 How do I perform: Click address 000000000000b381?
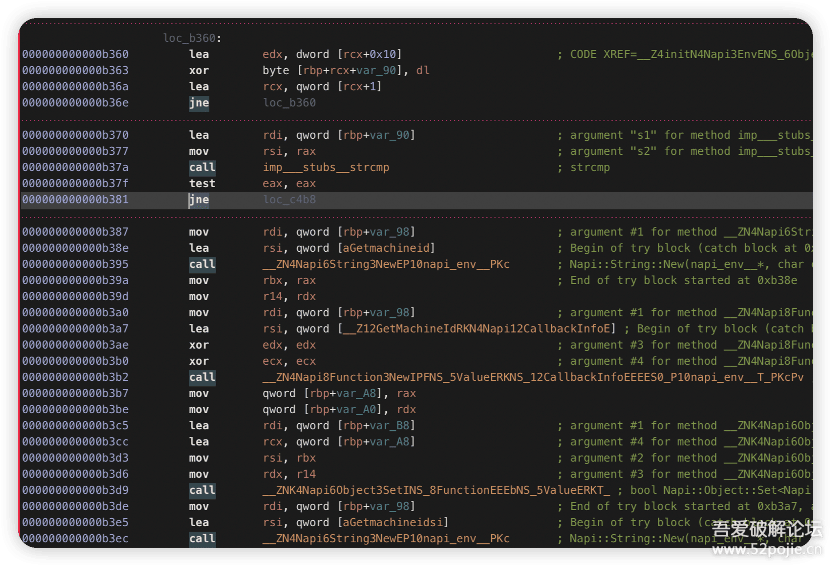point(75,199)
